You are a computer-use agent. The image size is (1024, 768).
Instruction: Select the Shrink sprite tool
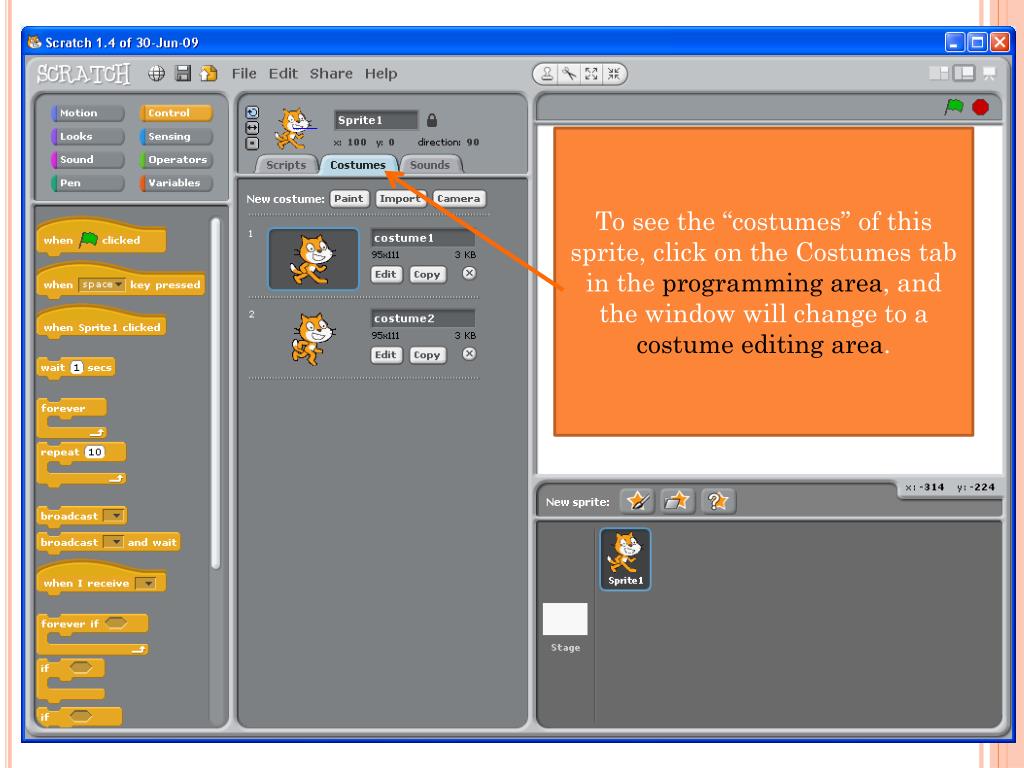pos(613,74)
